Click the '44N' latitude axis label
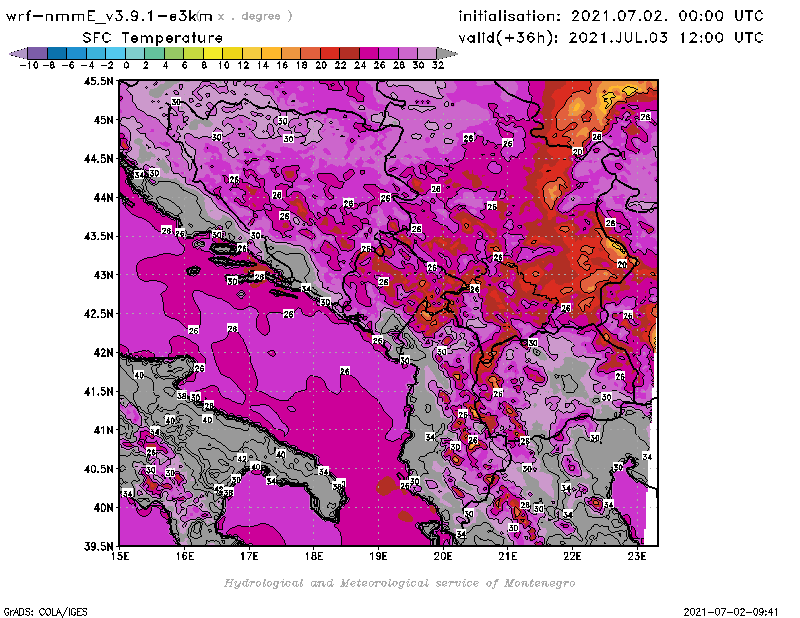Screen dimensions: 800x618 [x=104, y=197]
